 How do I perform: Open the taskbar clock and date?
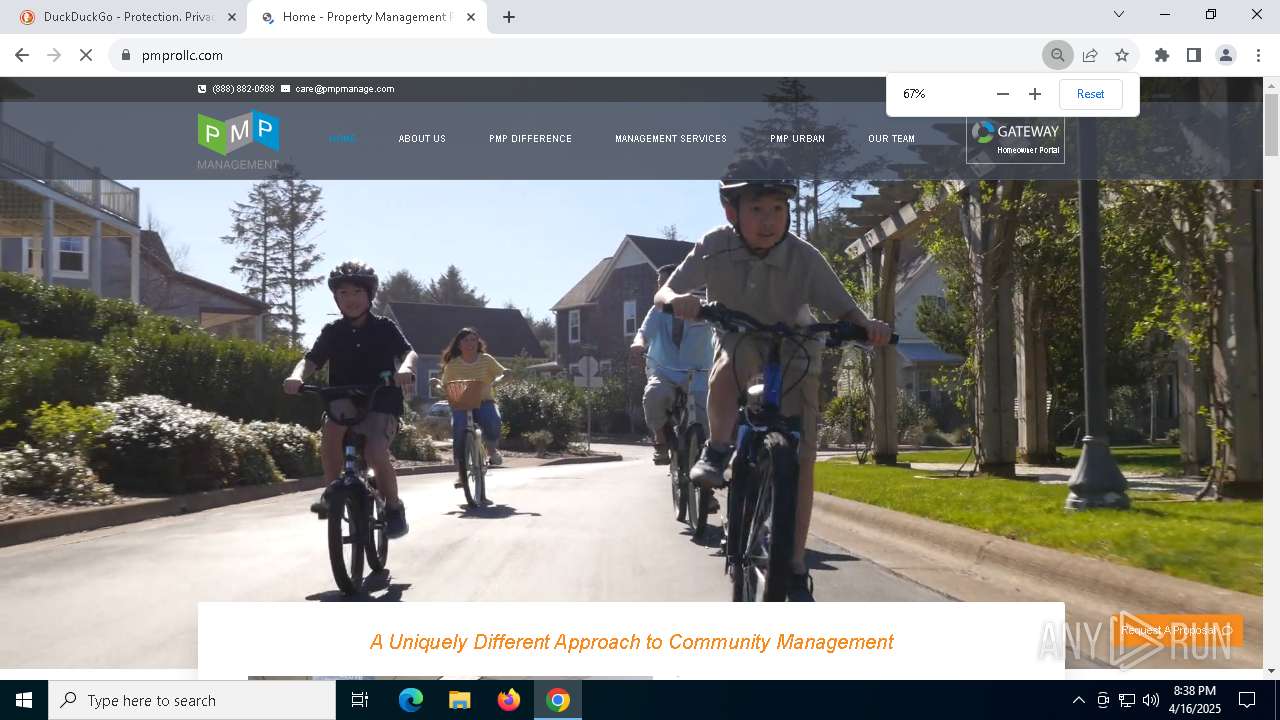click(1195, 700)
